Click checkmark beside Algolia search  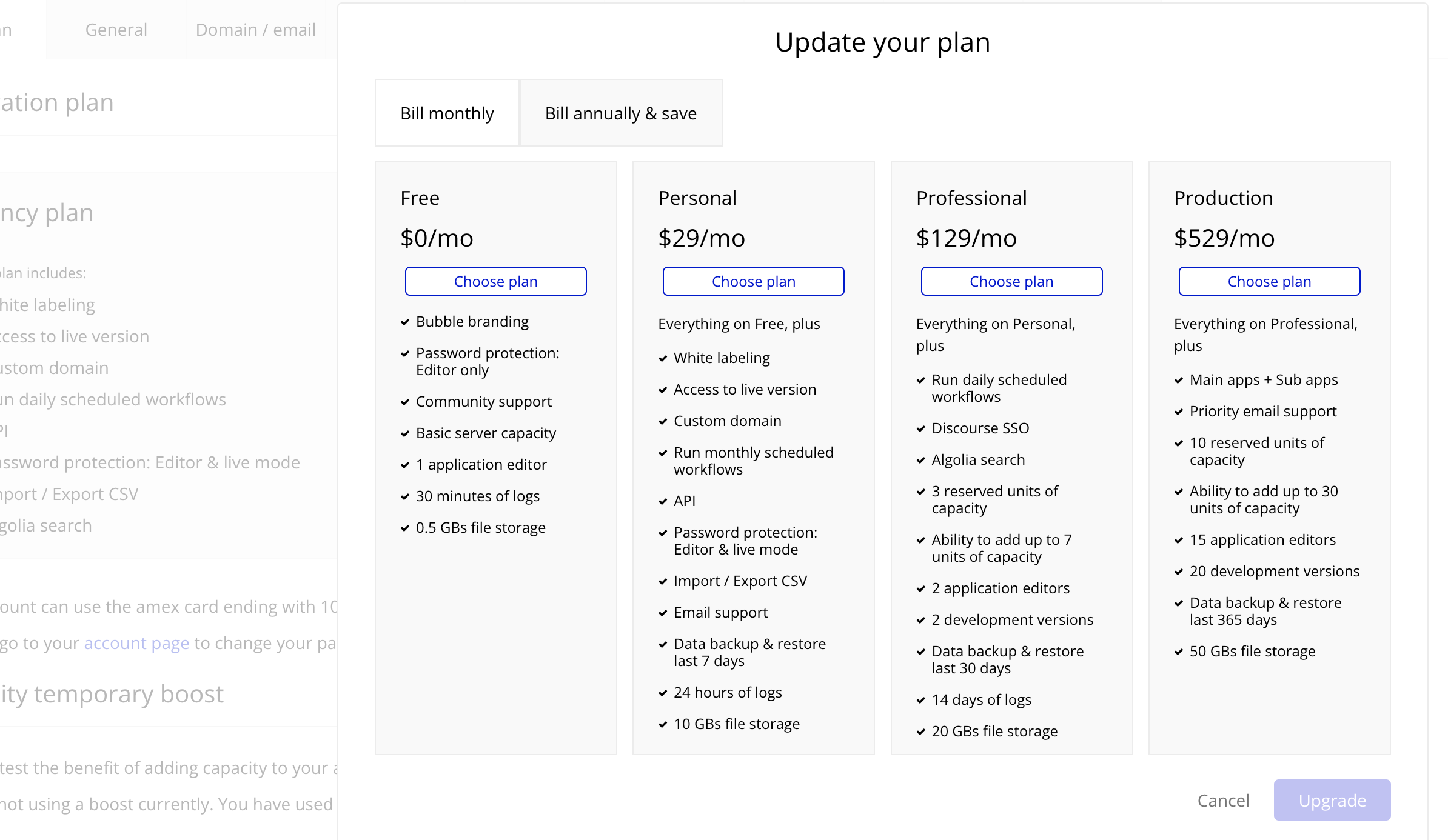(920, 461)
